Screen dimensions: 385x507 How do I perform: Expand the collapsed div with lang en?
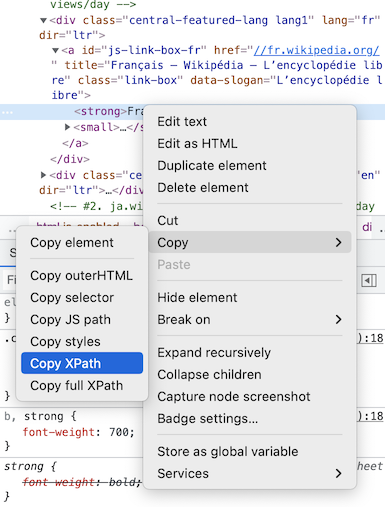[x=43, y=175]
